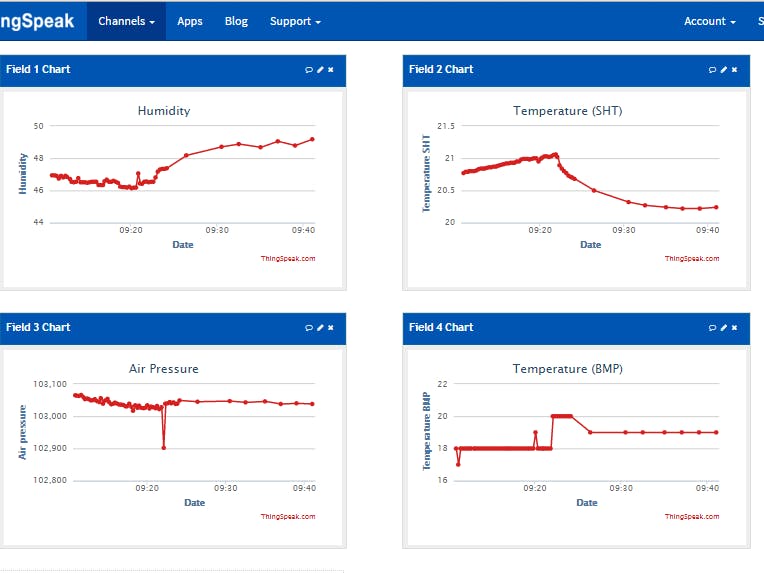This screenshot has width=764, height=573.
Task: Edit Field 2 Chart with pencil icon
Action: point(724,70)
